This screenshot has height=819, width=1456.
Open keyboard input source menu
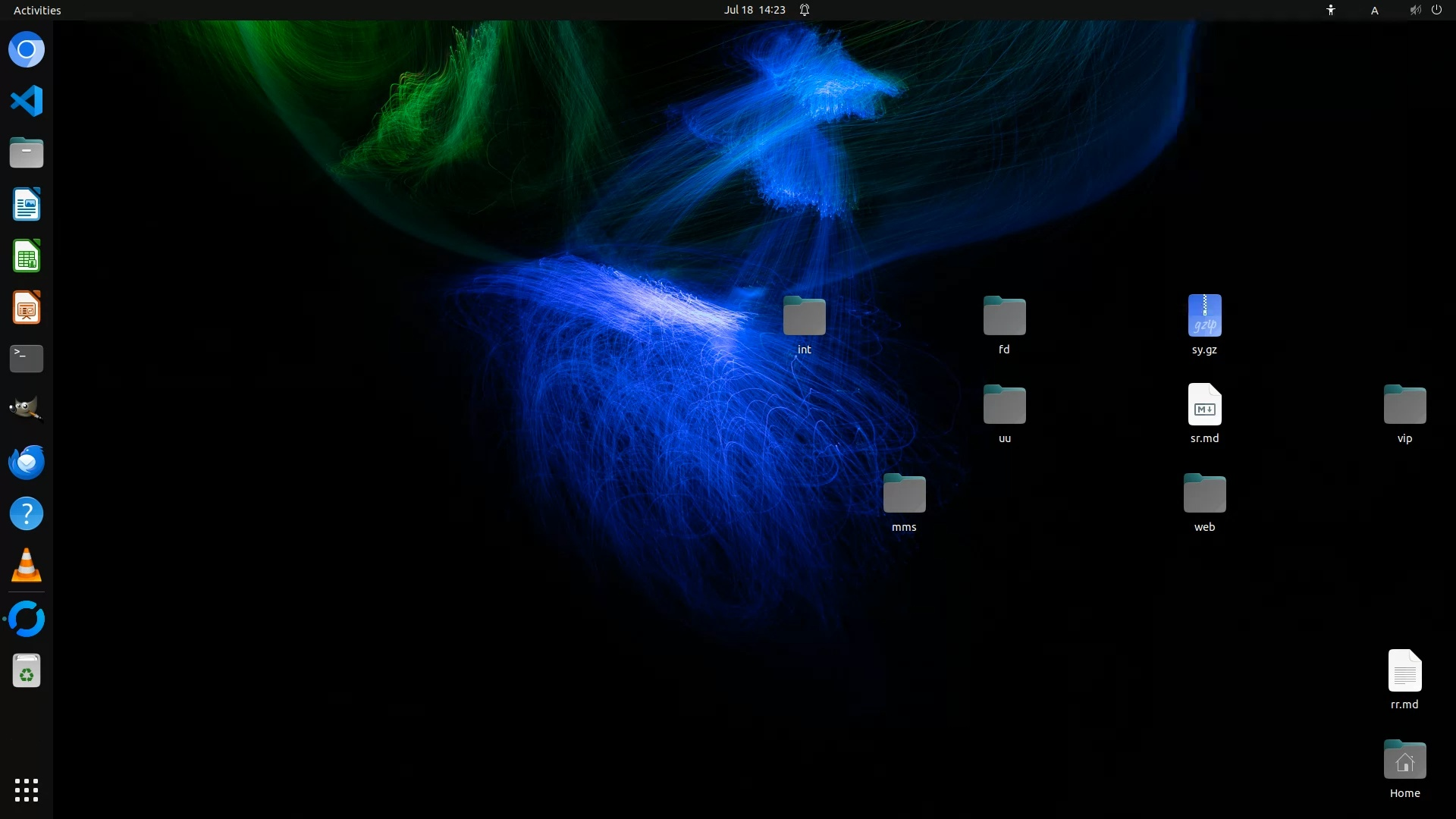[x=1374, y=10]
